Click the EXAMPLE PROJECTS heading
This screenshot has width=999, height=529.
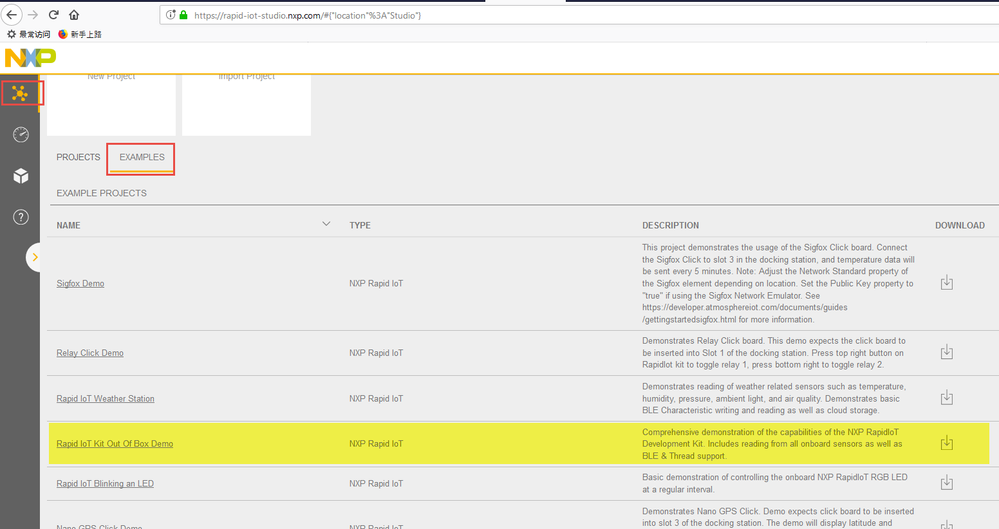pyautogui.click(x=101, y=193)
